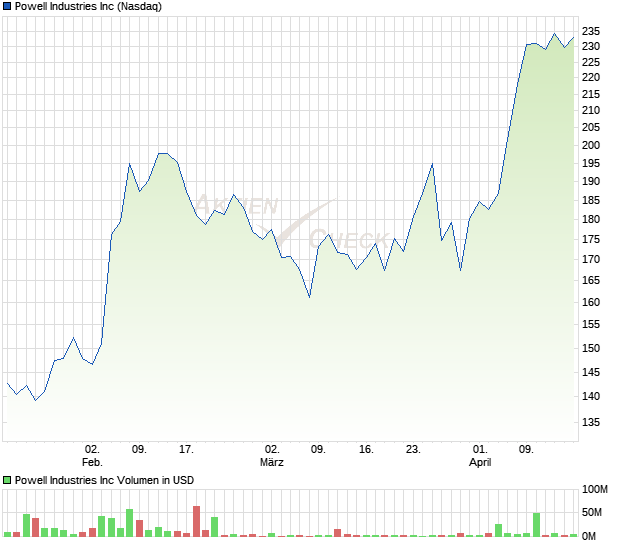
Task: Click the 185 price axis label
Action: [x=591, y=200]
